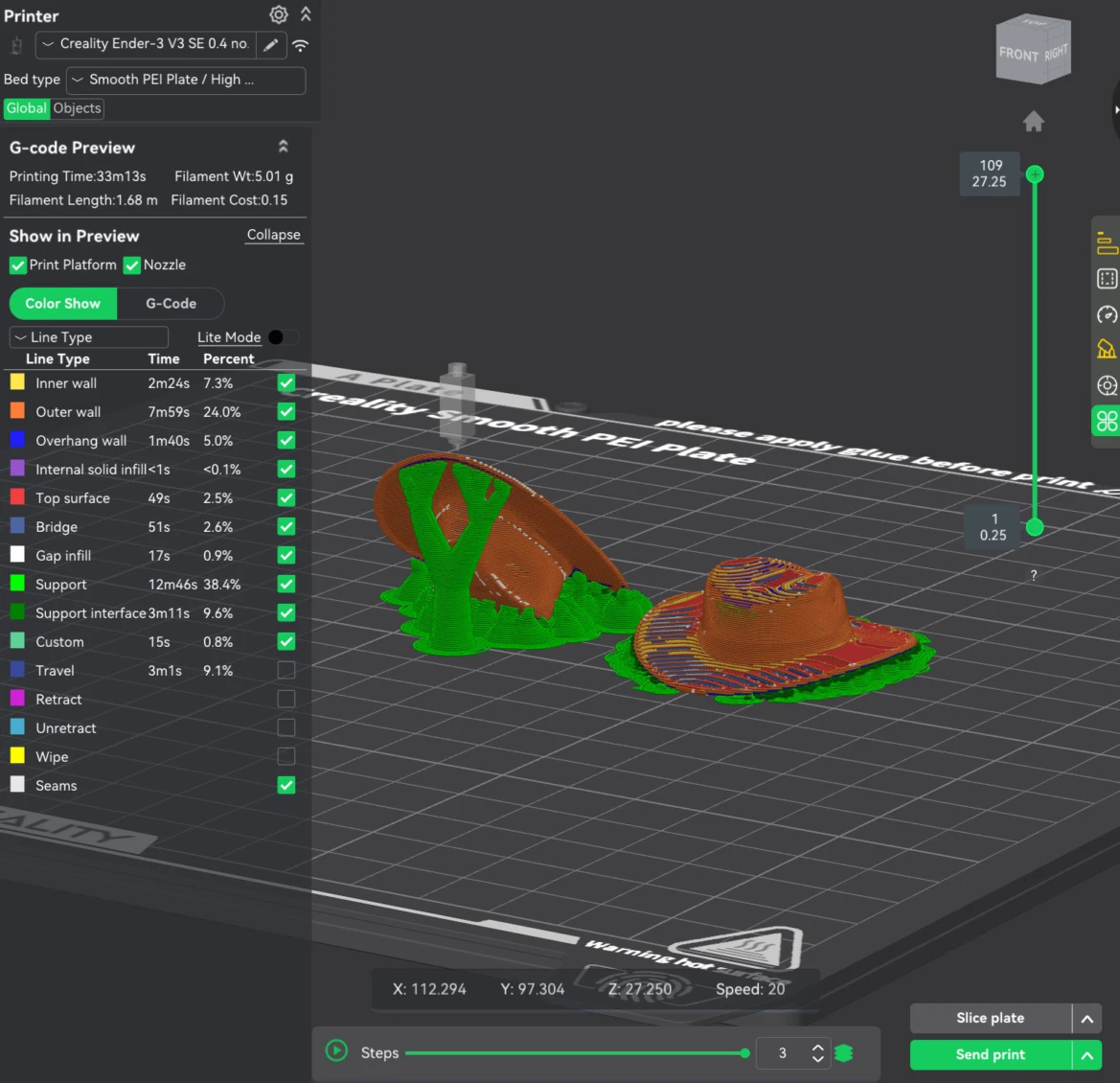Click the speedometer gauge icon
The image size is (1120, 1083).
(x=1107, y=314)
